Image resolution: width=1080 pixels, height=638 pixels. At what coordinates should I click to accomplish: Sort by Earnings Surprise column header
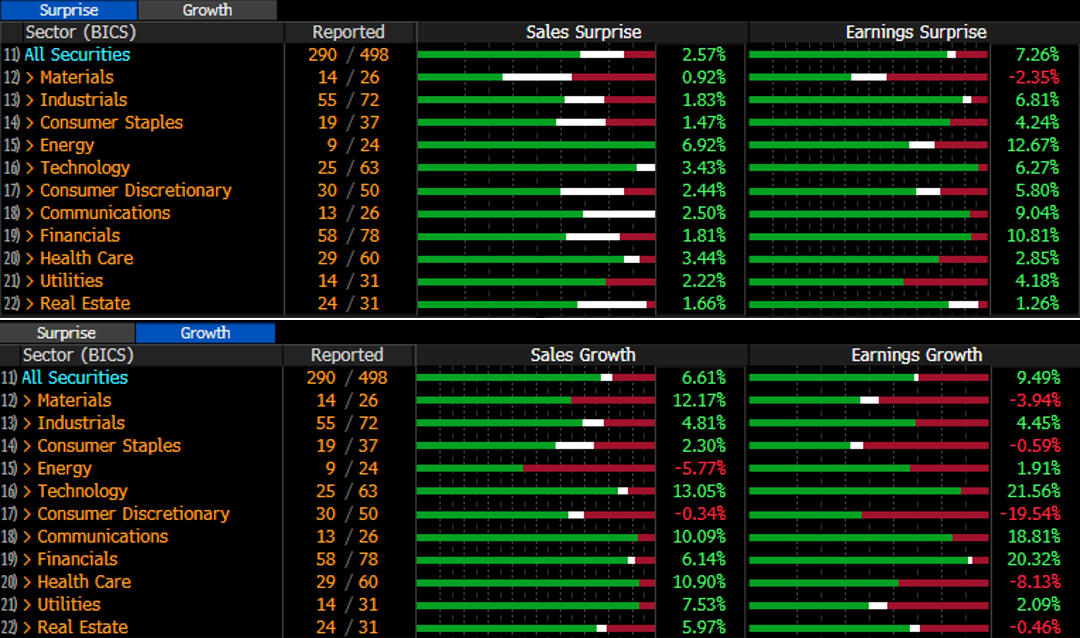click(916, 32)
